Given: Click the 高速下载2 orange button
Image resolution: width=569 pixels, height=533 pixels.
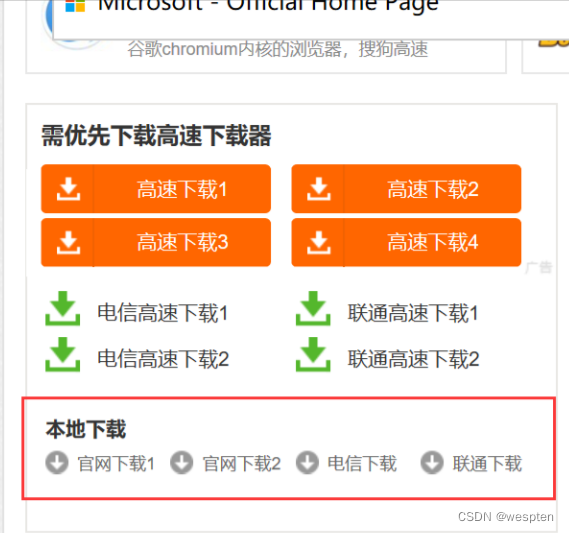Looking at the screenshot, I should pyautogui.click(x=406, y=189).
